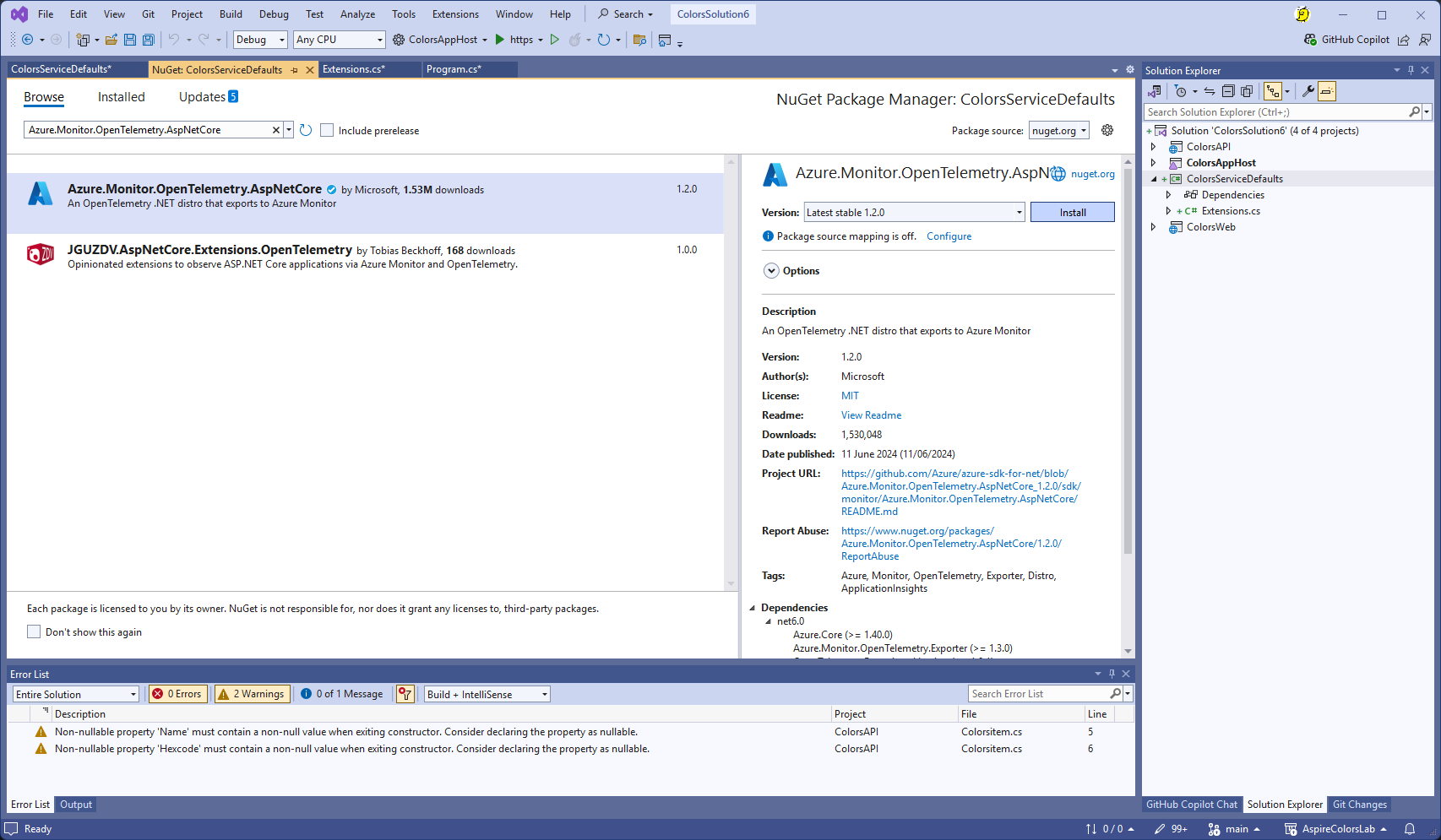1441x840 pixels.
Task: Enable the Include prerelease checkbox
Action: [x=327, y=130]
